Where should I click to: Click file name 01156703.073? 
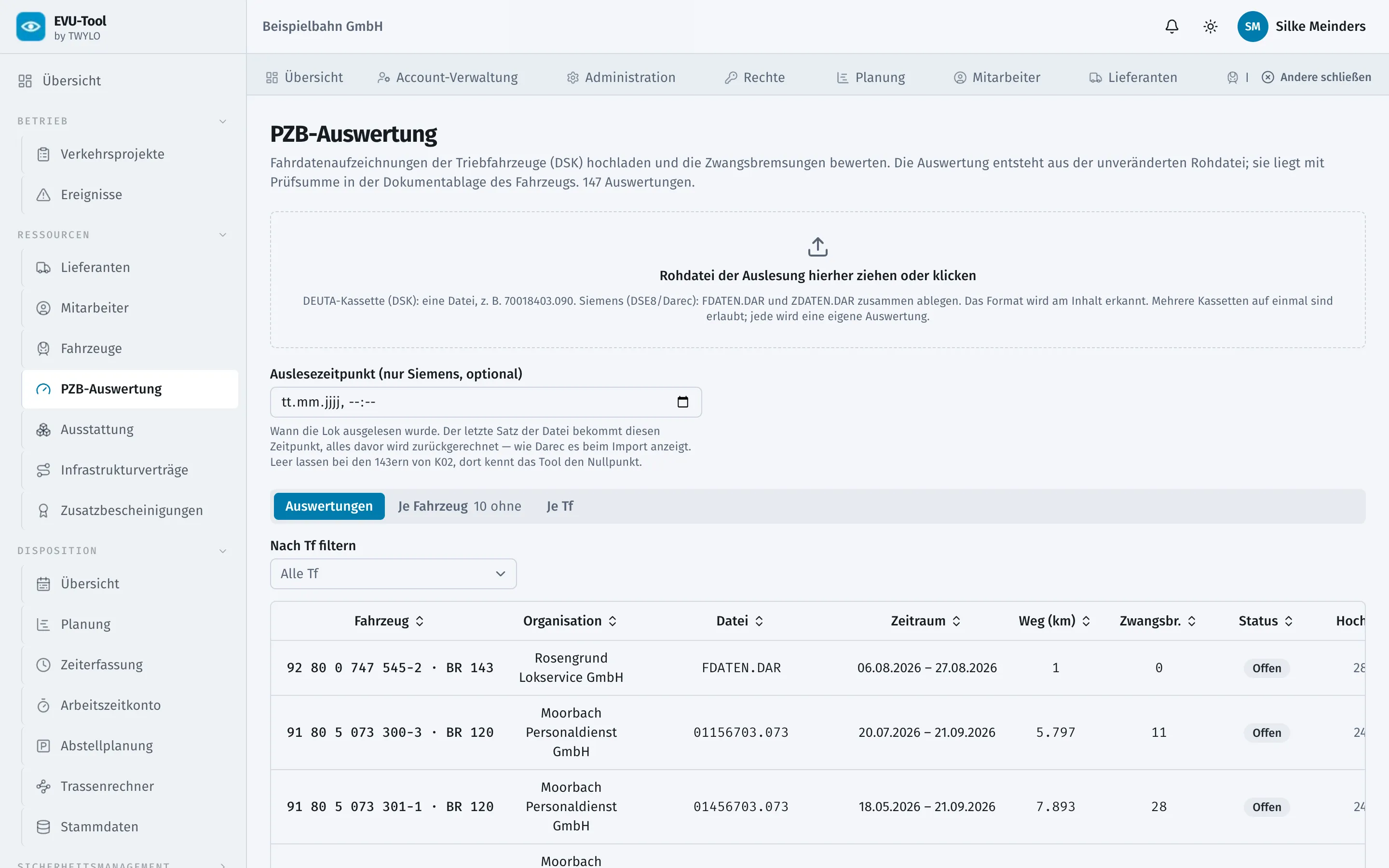click(x=740, y=732)
